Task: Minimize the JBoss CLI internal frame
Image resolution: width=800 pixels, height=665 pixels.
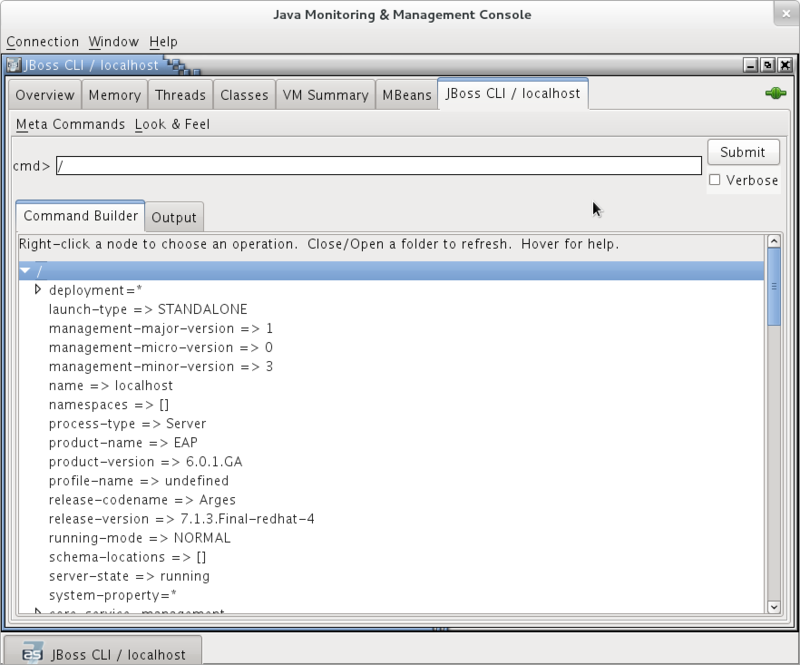Action: pos(750,65)
